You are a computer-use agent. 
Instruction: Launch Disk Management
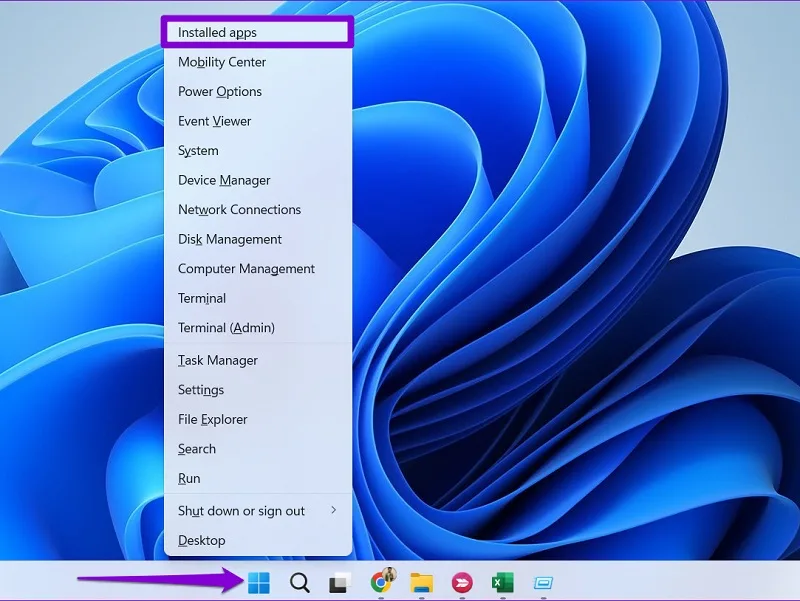[258, 239]
